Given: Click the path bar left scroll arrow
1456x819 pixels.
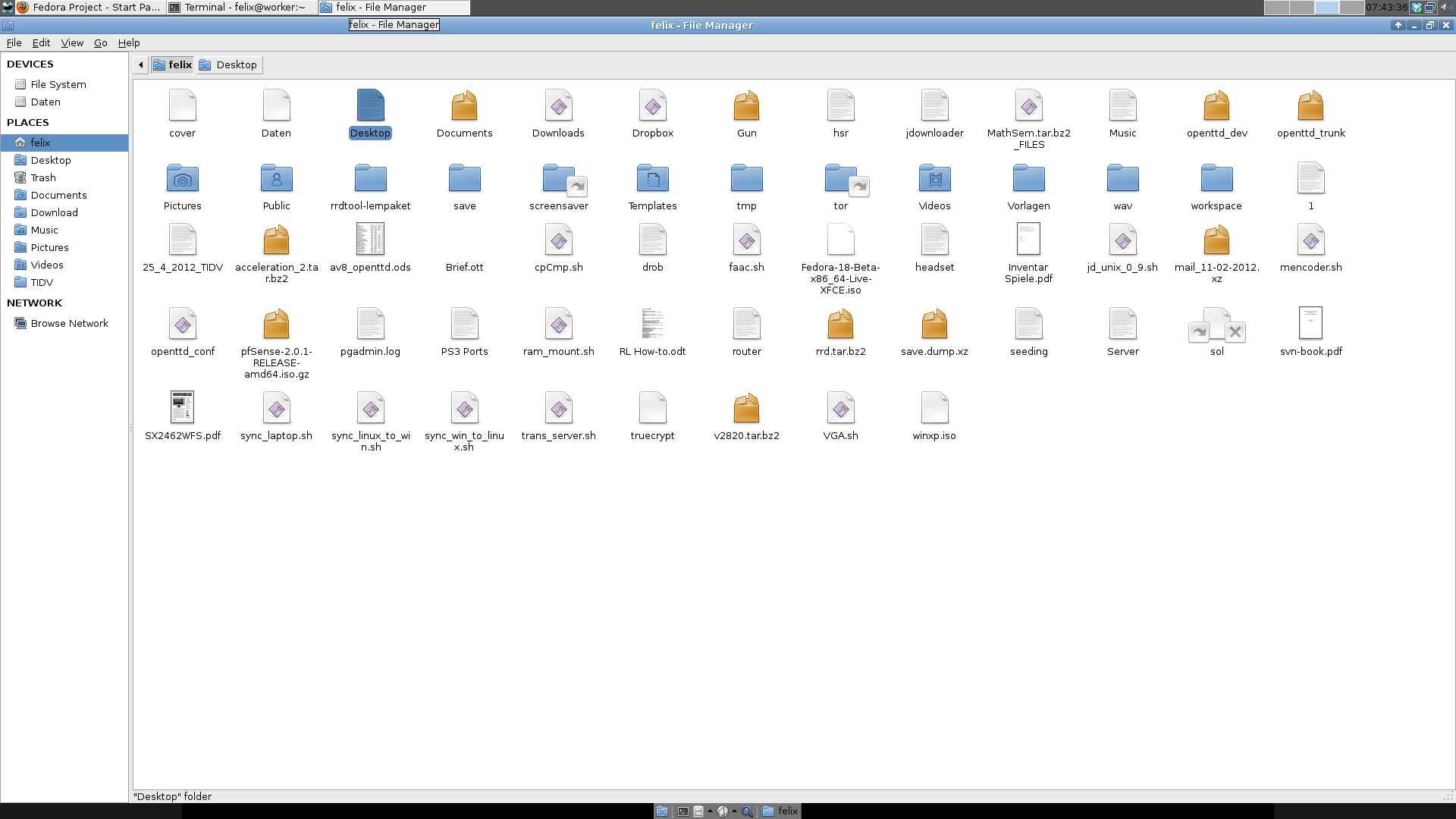Looking at the screenshot, I should point(140,65).
